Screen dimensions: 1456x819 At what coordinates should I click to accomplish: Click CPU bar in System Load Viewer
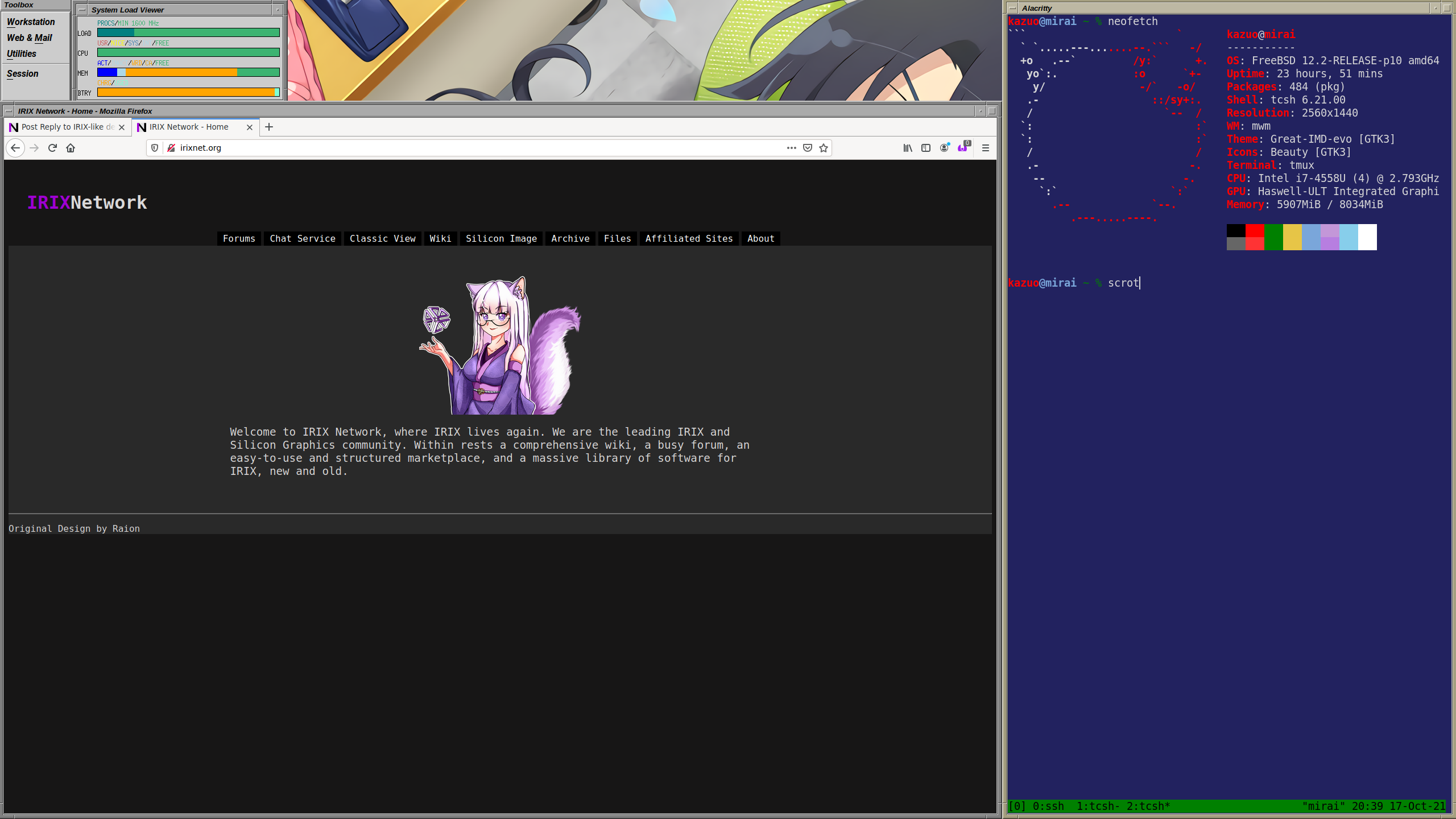(188, 52)
